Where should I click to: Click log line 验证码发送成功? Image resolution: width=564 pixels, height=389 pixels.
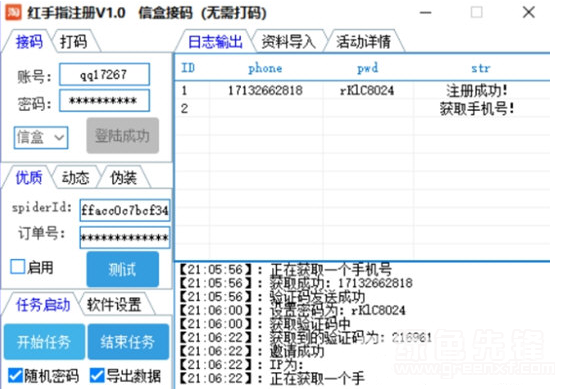tap(272, 297)
